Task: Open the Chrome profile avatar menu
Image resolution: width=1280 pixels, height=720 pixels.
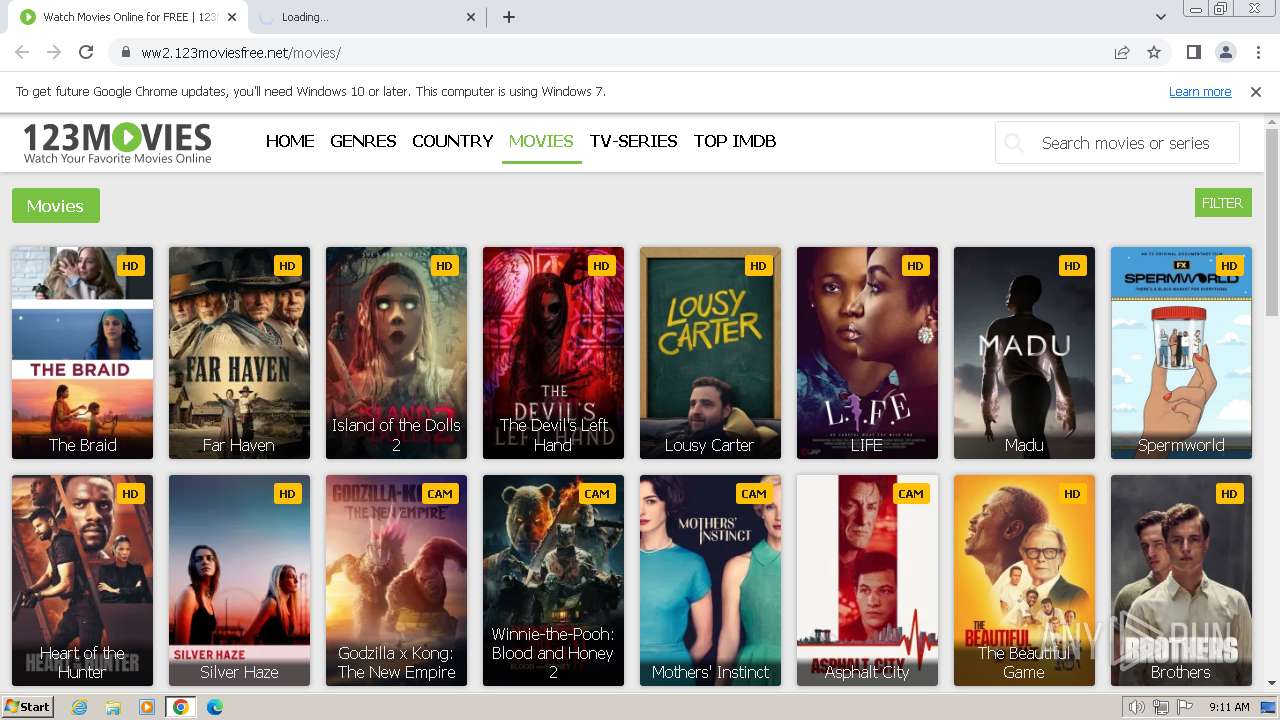Action: click(x=1225, y=53)
